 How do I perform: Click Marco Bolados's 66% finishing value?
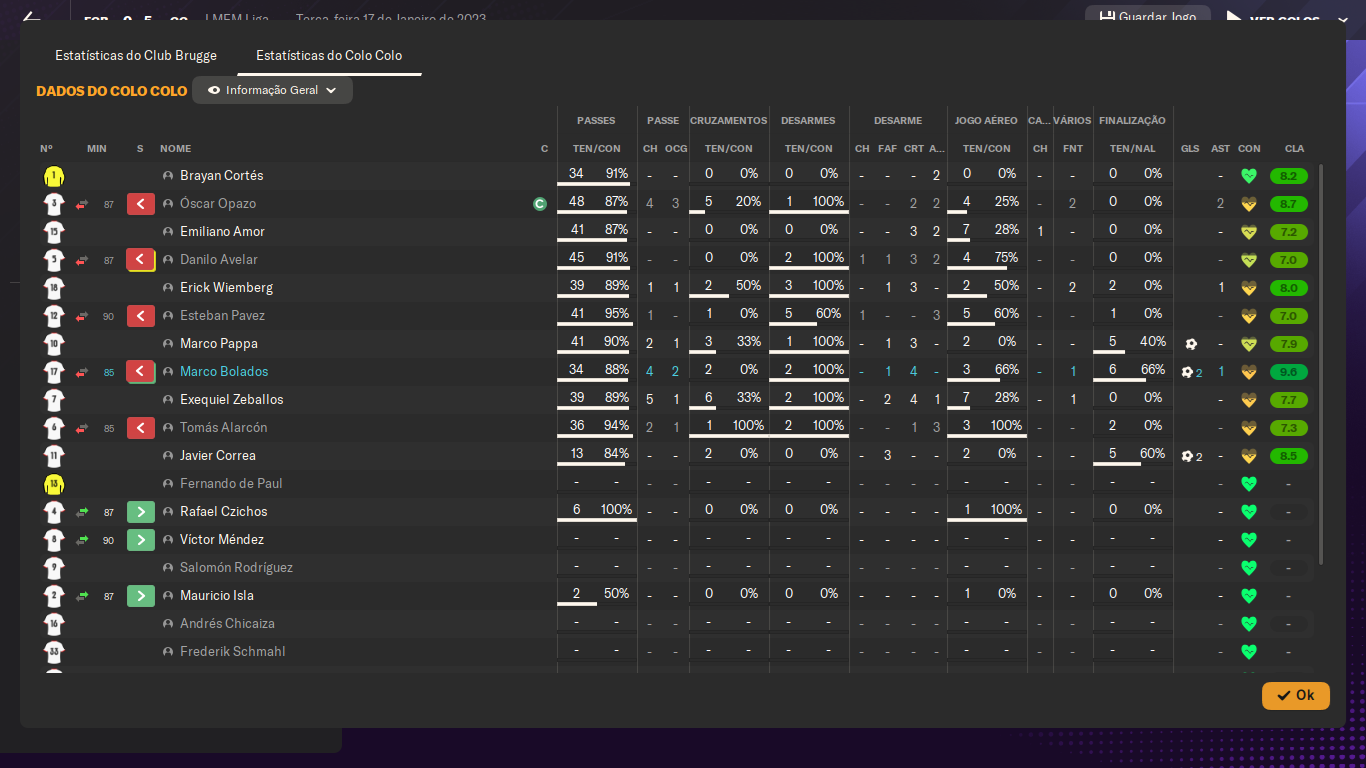click(x=1153, y=370)
